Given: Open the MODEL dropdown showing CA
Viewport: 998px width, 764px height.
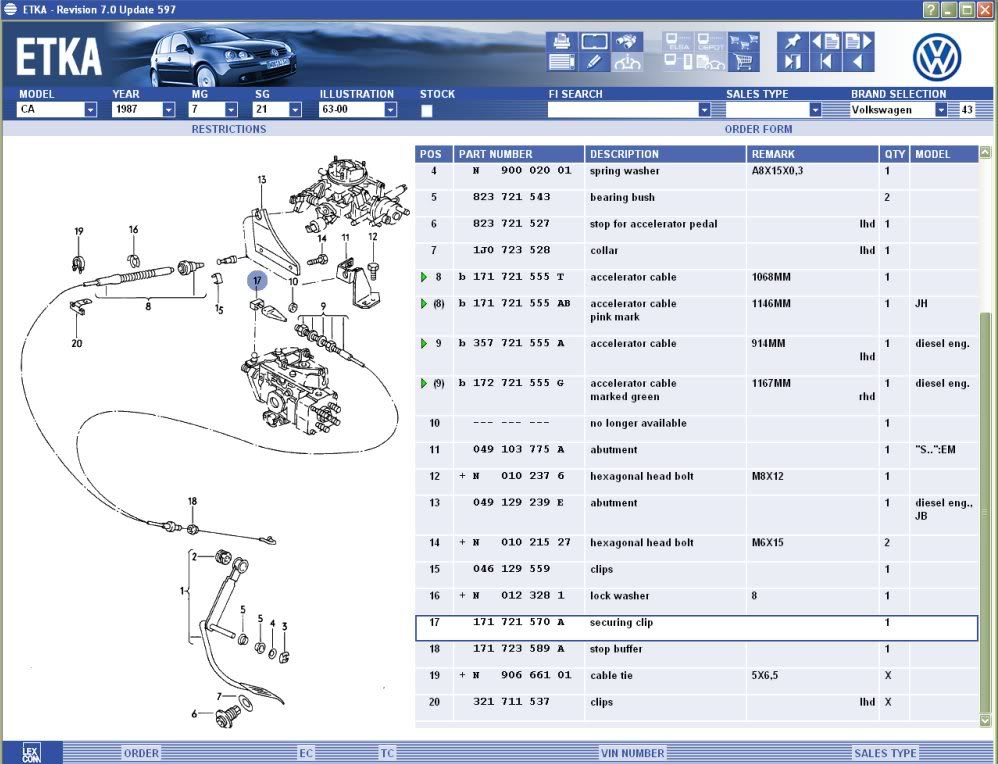Looking at the screenshot, I should tap(90, 110).
